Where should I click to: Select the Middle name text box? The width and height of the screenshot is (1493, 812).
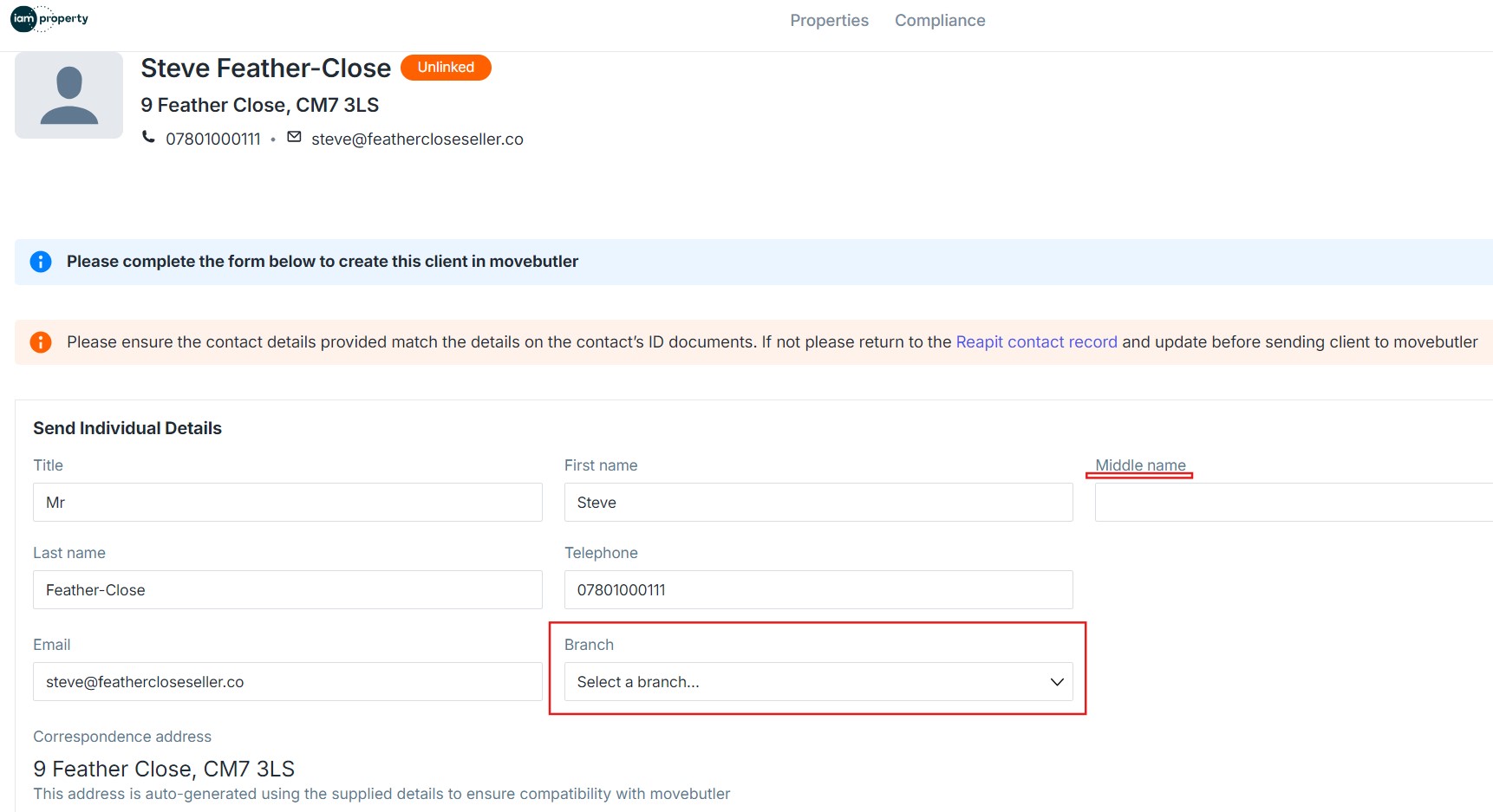tap(1292, 503)
